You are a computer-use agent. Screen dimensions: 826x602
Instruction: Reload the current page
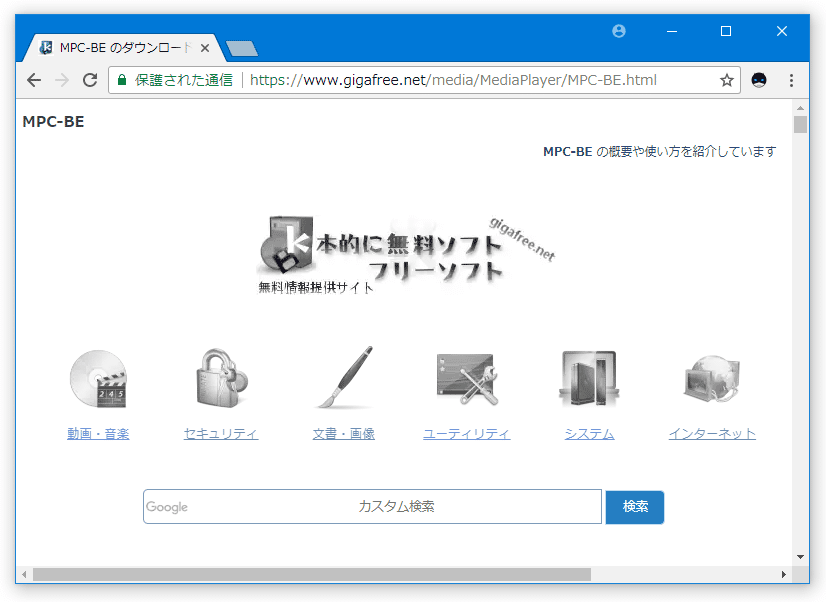tap(90, 80)
